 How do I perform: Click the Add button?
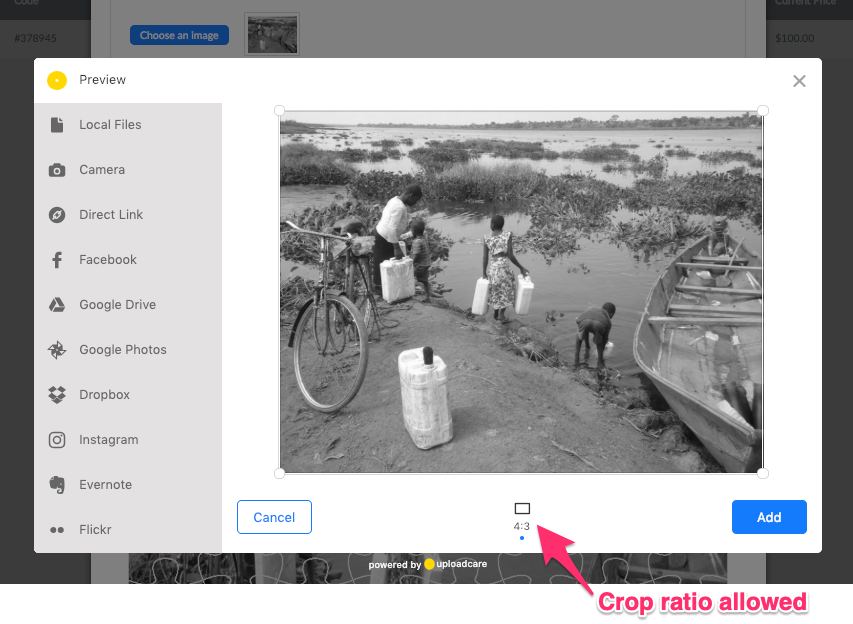point(769,517)
